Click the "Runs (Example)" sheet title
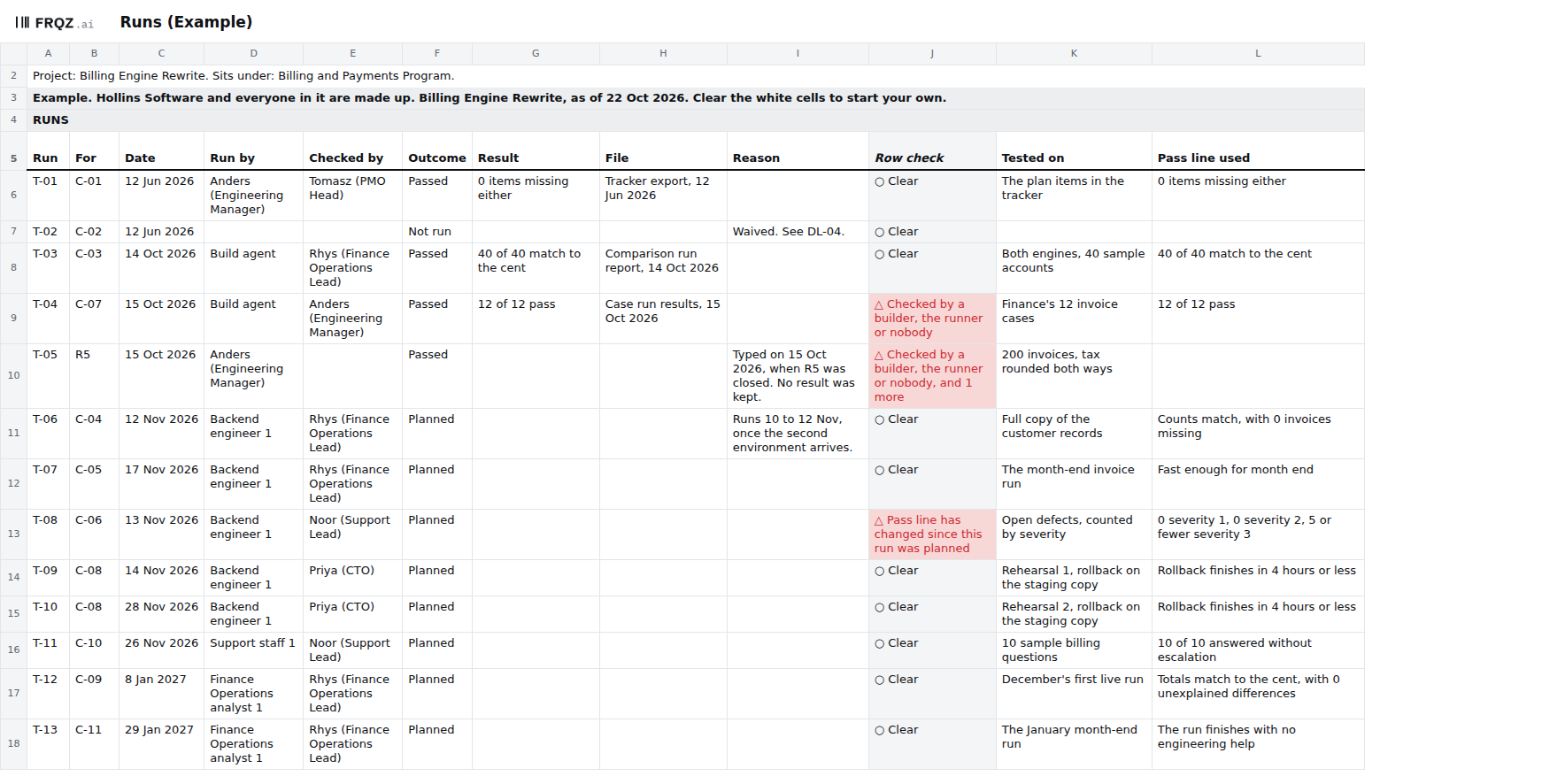Viewport: 1542px width, 784px height. 186,22
